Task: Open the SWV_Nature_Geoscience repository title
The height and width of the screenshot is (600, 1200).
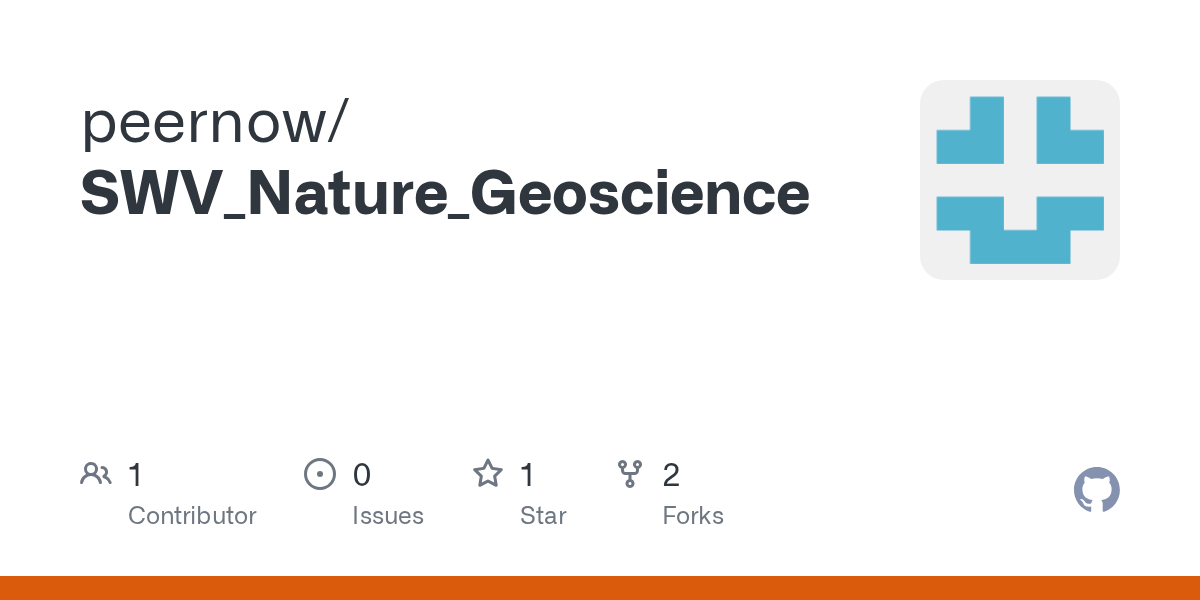Action: [445, 196]
